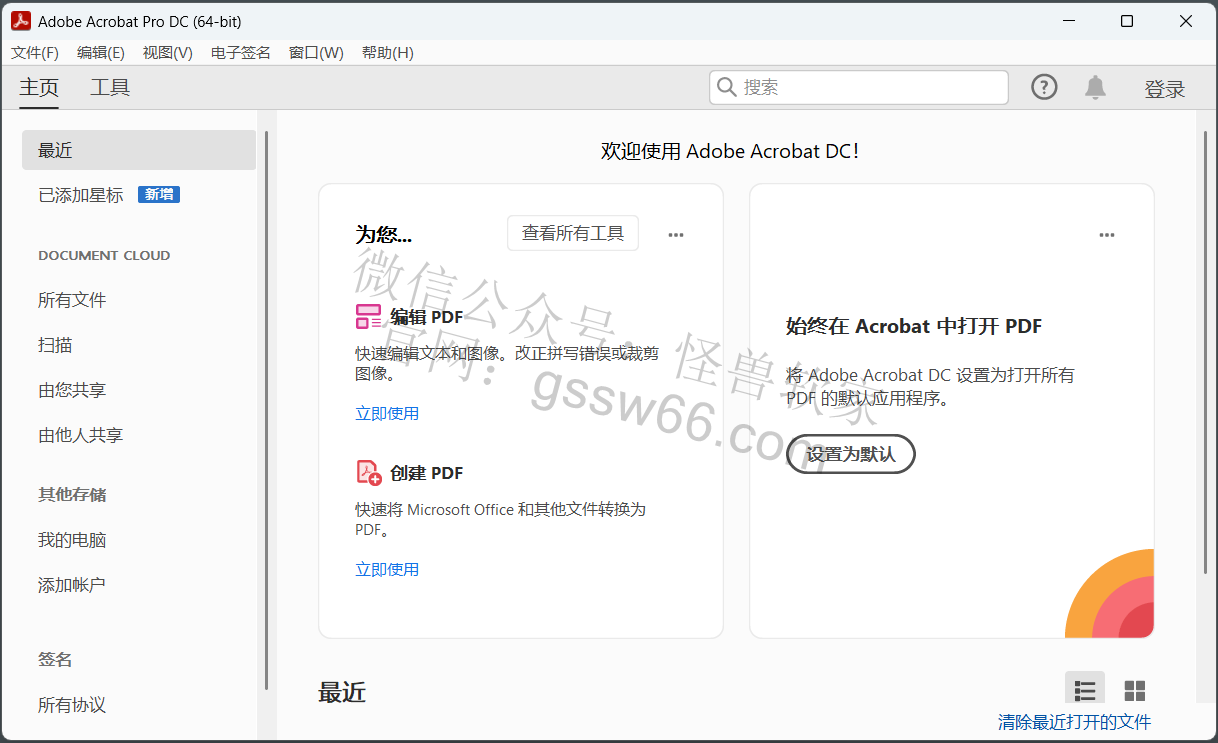Click the 编辑 PDF tool icon
1218x743 pixels.
pyautogui.click(x=369, y=317)
